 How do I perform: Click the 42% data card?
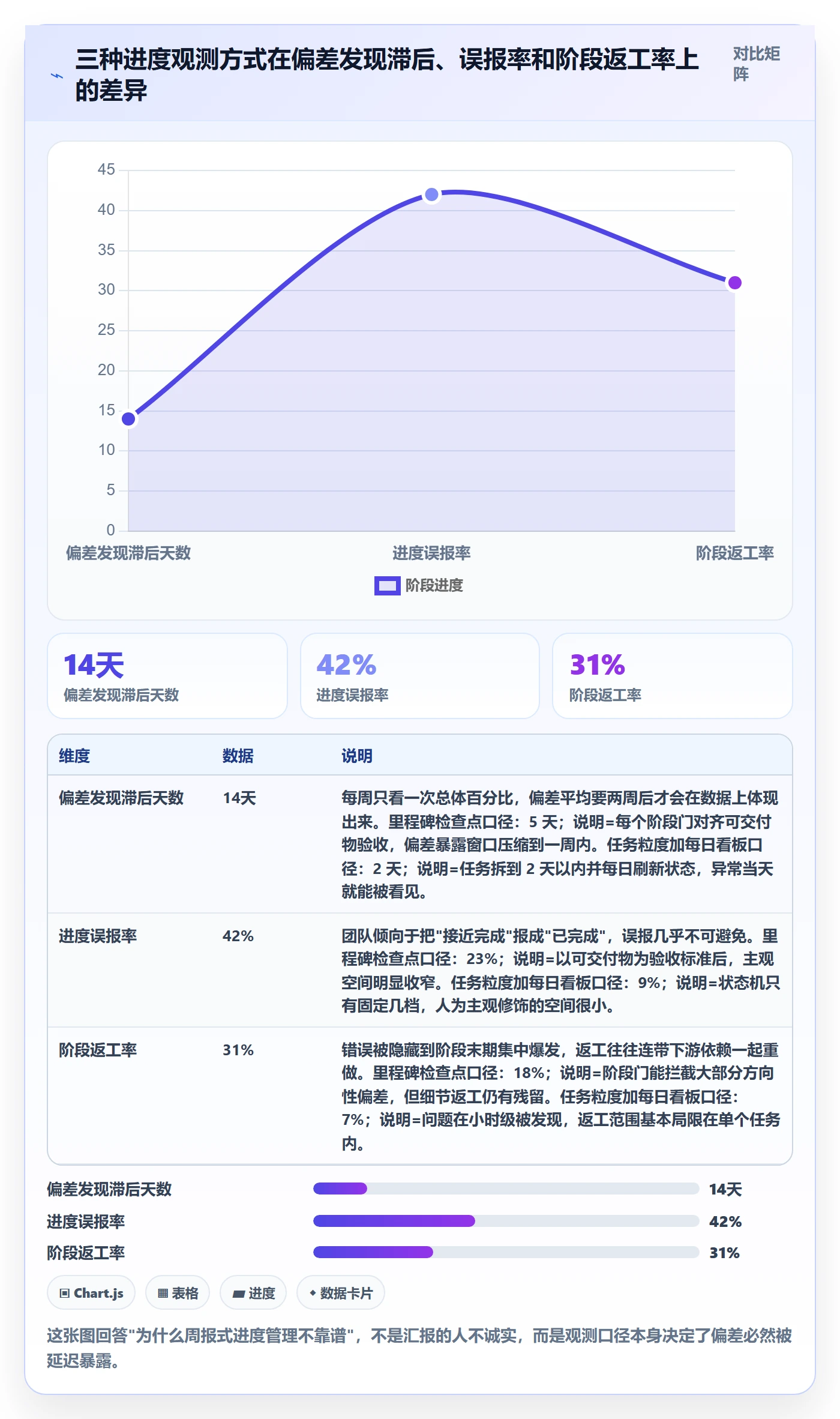point(420,676)
